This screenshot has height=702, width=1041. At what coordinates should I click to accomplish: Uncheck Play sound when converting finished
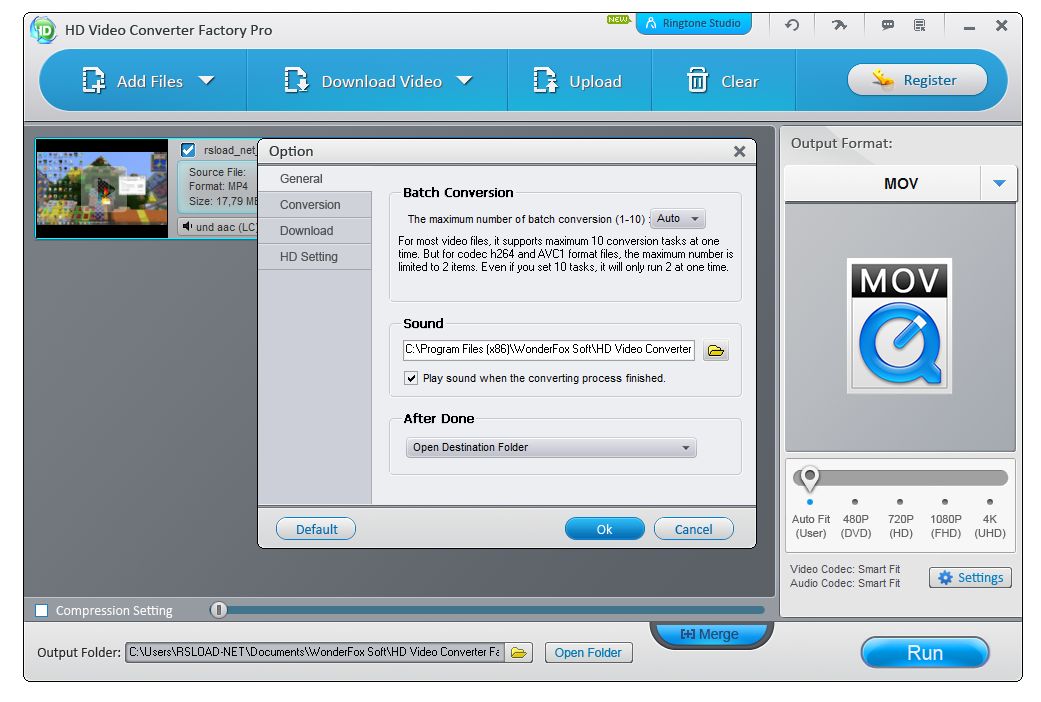411,378
